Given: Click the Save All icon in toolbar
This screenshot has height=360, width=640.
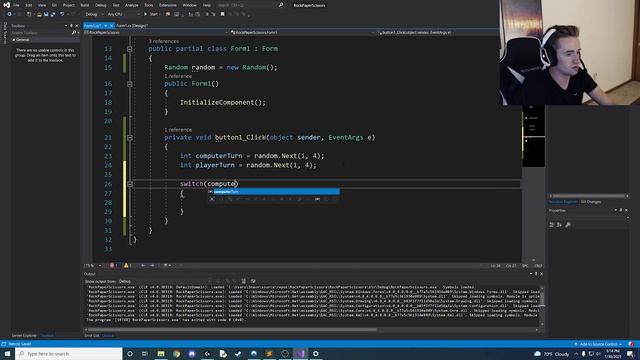Looking at the screenshot, I should [53, 14].
